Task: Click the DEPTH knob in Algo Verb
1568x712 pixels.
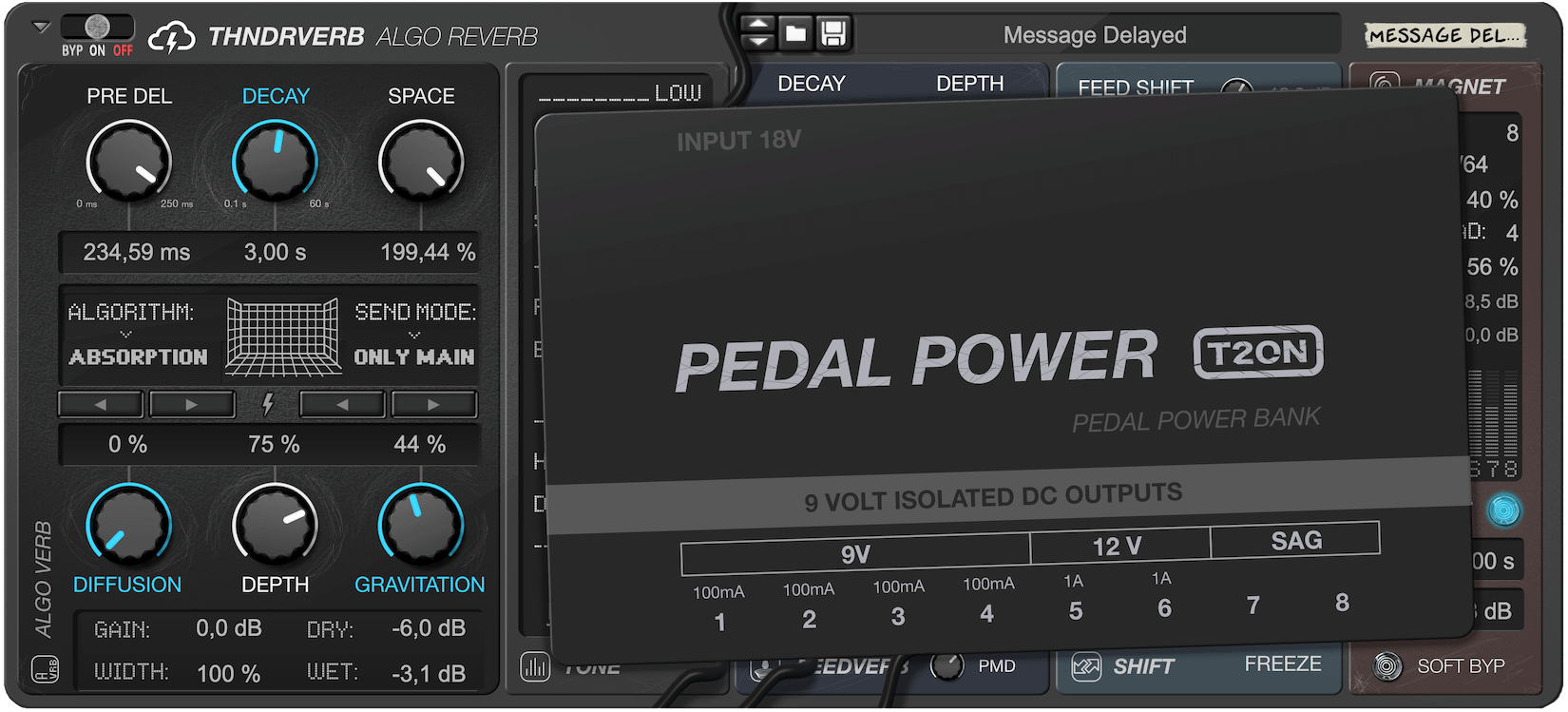Action: (276, 525)
